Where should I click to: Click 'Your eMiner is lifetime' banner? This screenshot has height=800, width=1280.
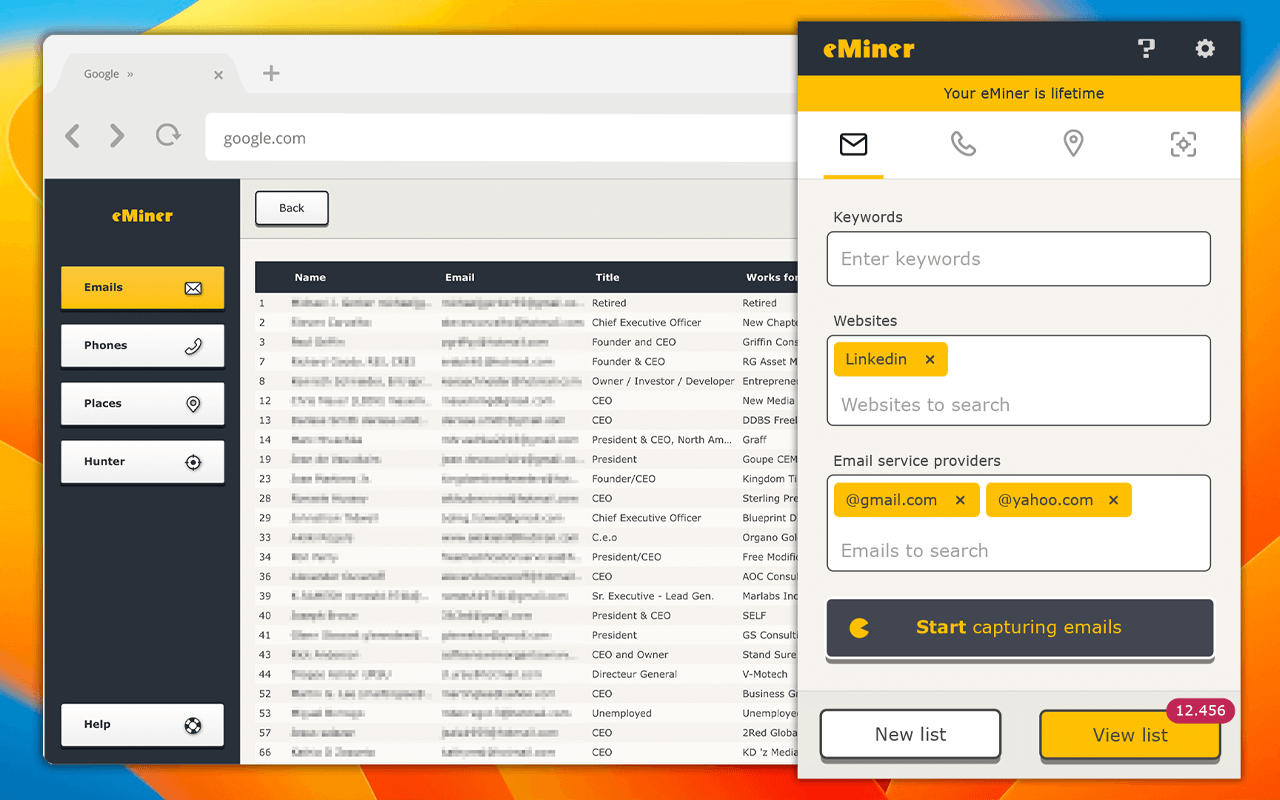click(1019, 94)
